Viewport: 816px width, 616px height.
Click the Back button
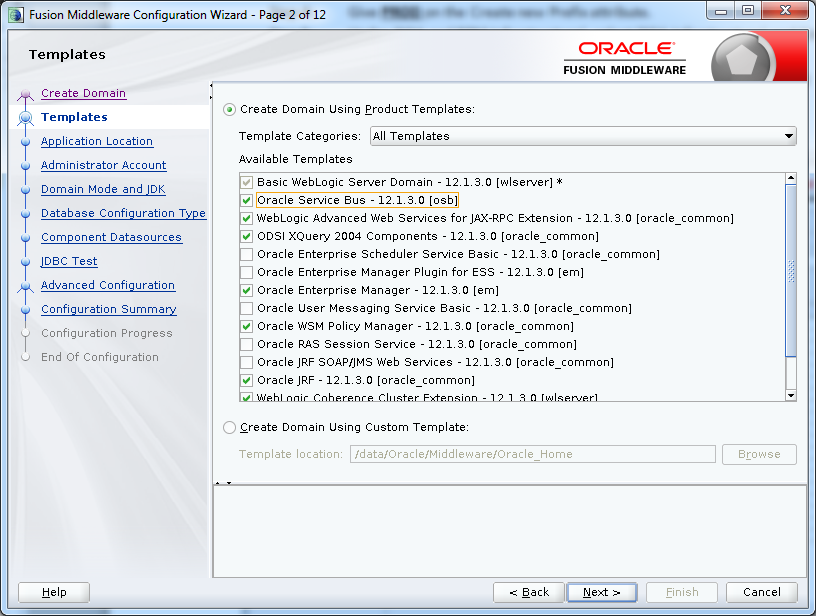pos(529,592)
